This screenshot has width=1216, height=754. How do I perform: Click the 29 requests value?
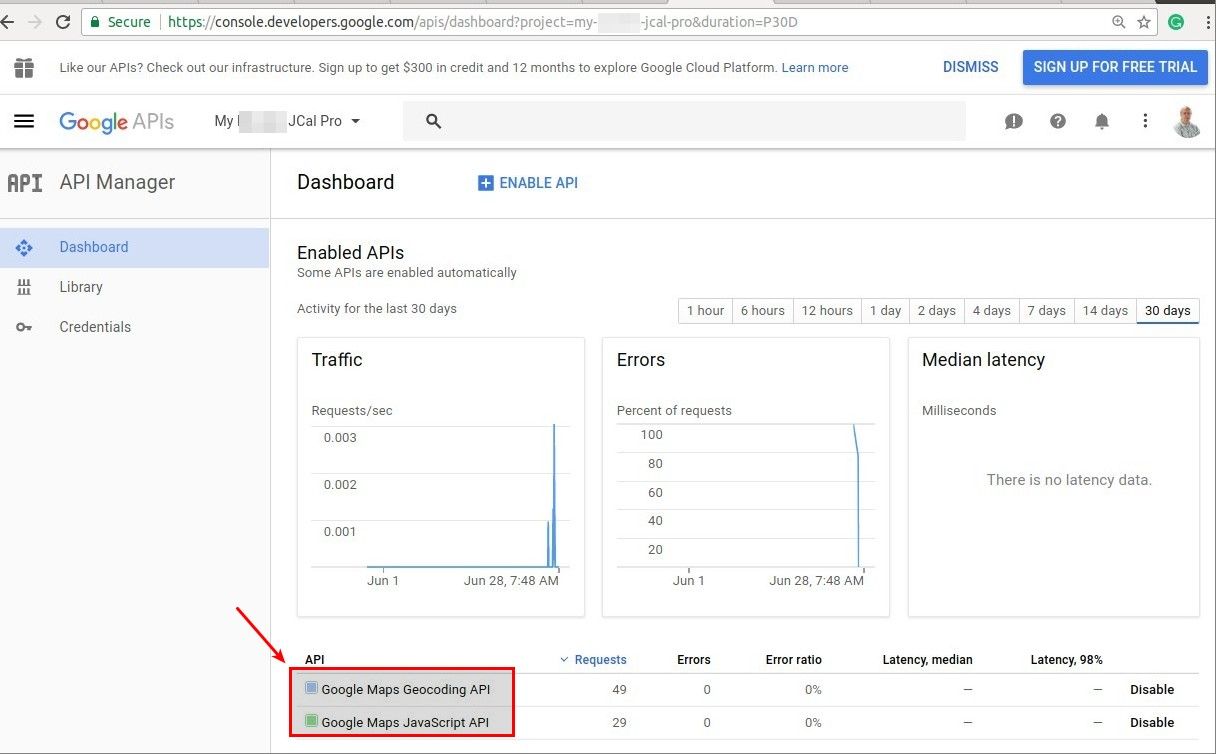point(619,722)
